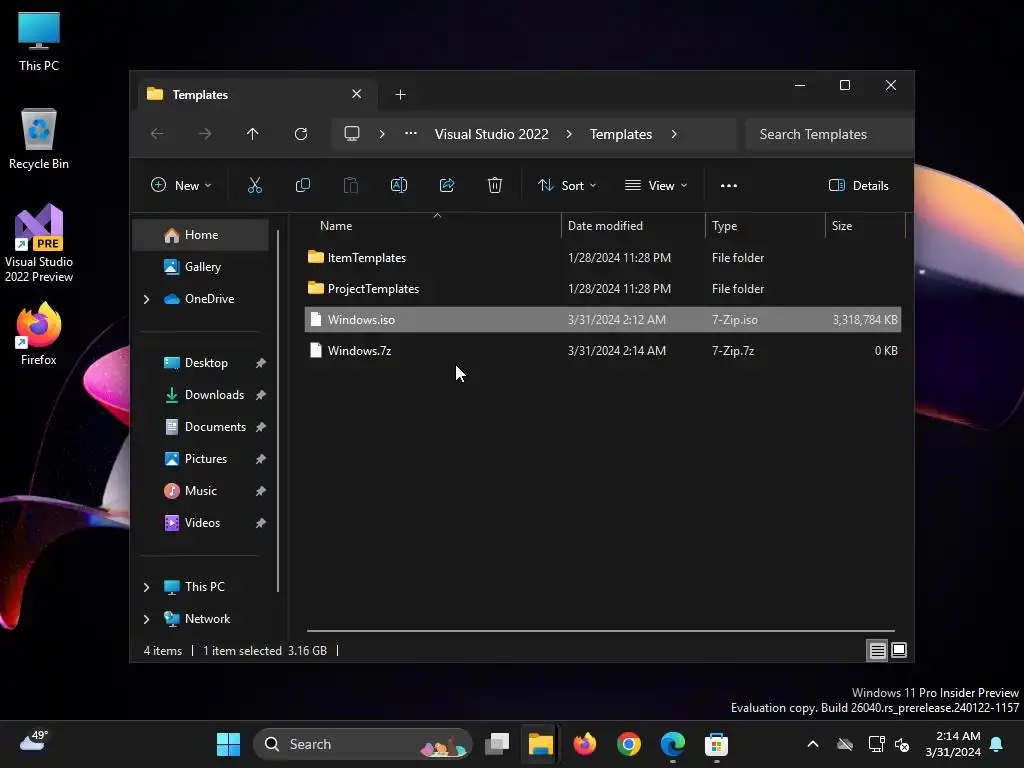
Task: Open Visual Studio 2022 Preview desktop shortcut
Action: pyautogui.click(x=39, y=243)
